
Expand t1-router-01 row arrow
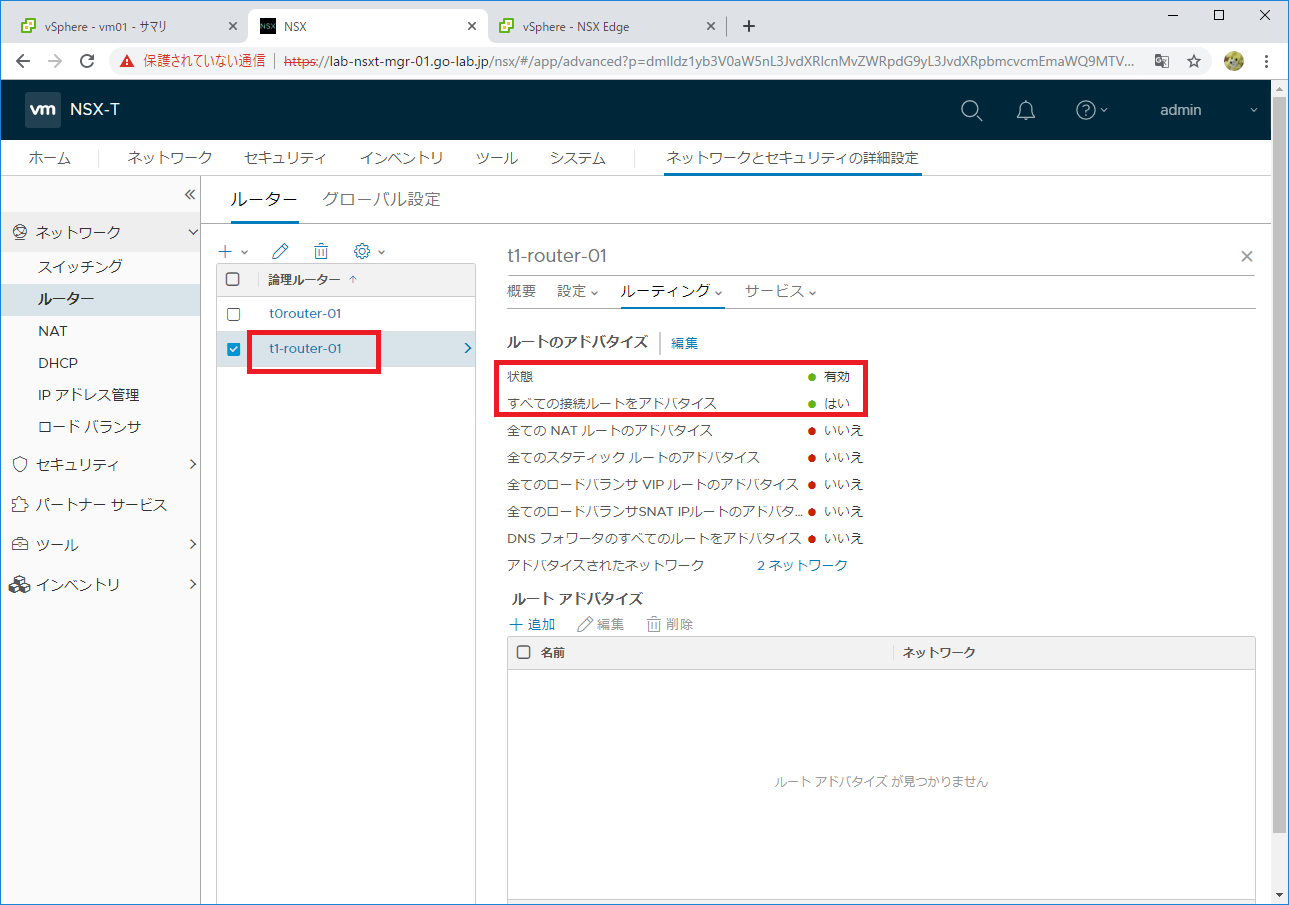point(466,349)
